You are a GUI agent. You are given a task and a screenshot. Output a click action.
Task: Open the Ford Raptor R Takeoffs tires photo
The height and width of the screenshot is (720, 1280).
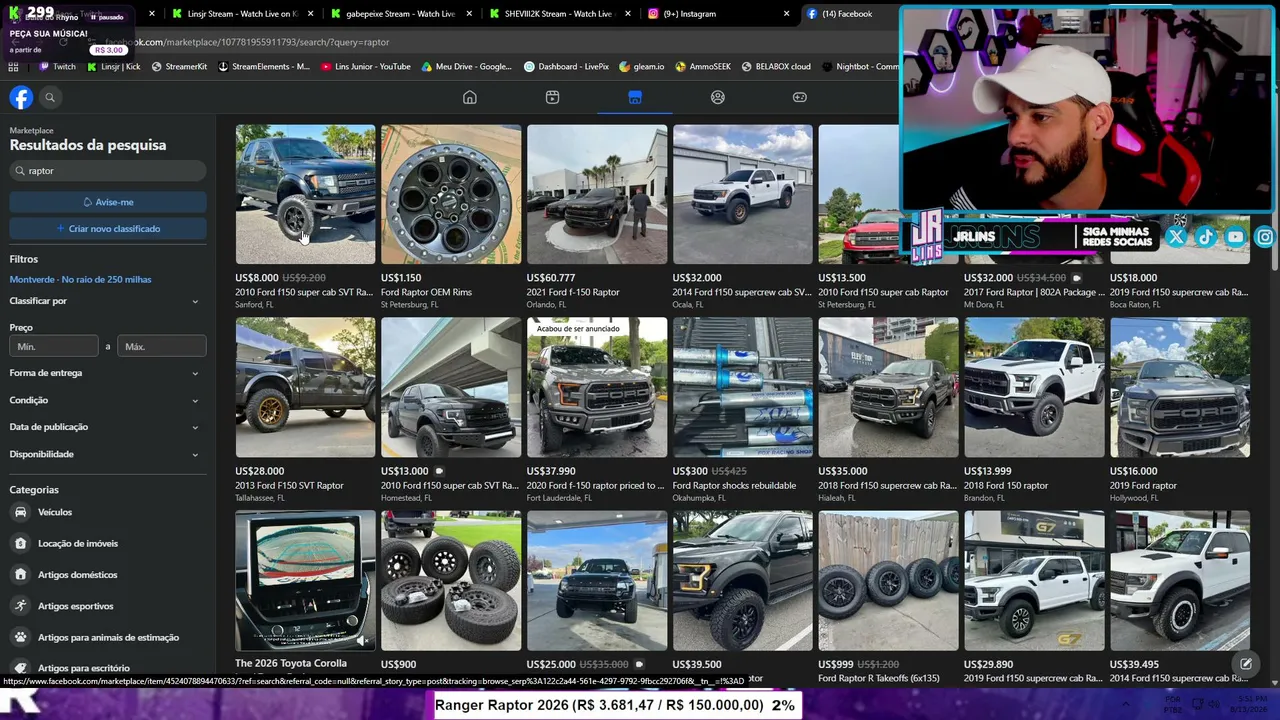(x=888, y=580)
